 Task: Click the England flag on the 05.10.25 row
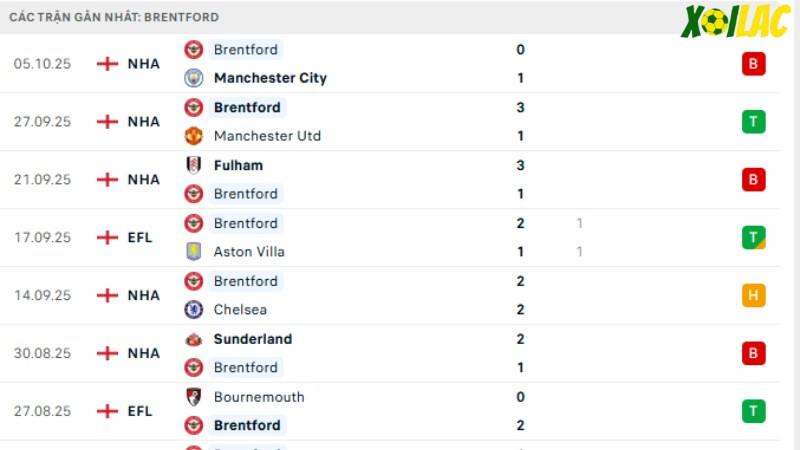coord(107,64)
